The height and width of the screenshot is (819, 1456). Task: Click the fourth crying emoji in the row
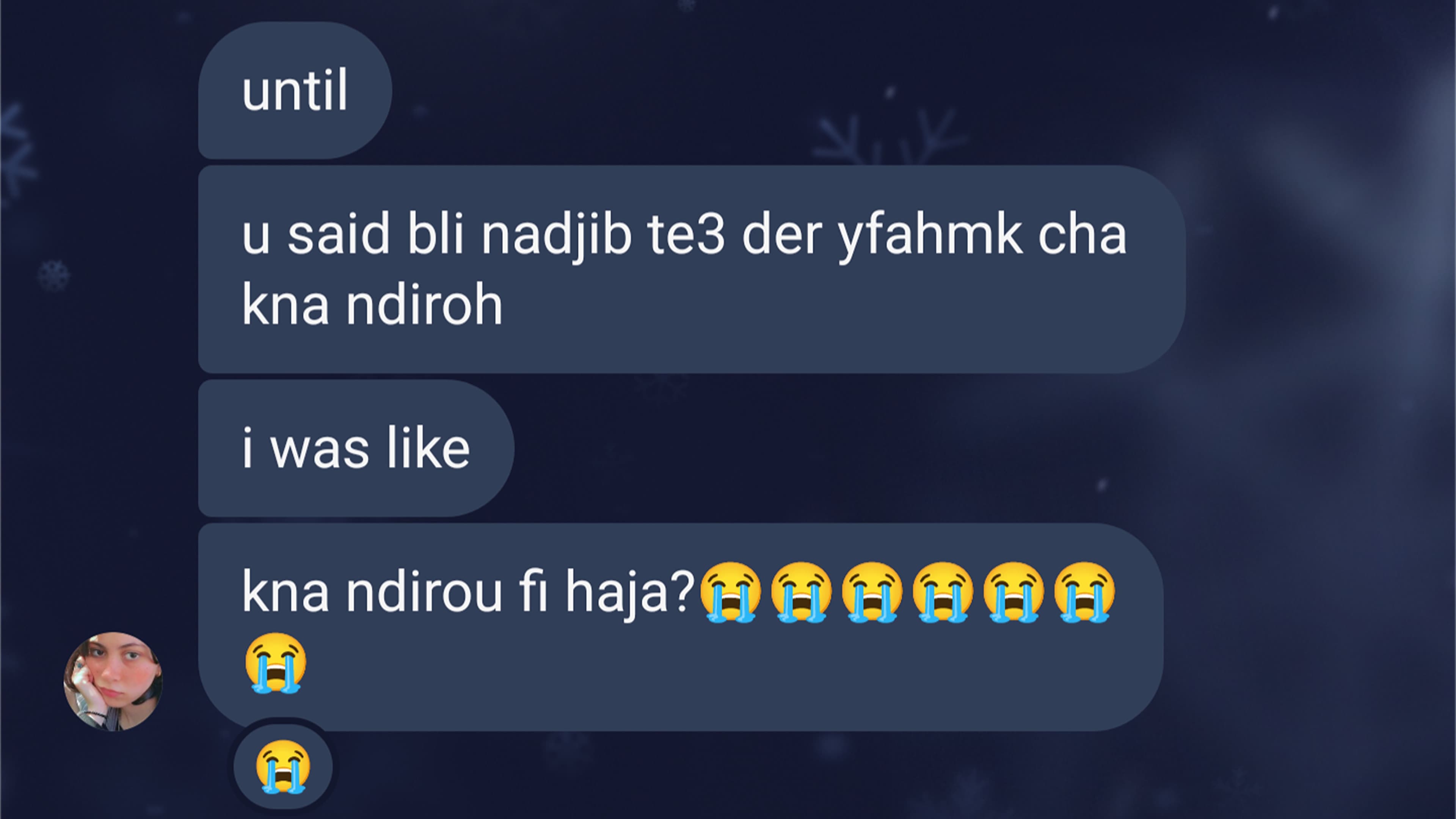(943, 592)
